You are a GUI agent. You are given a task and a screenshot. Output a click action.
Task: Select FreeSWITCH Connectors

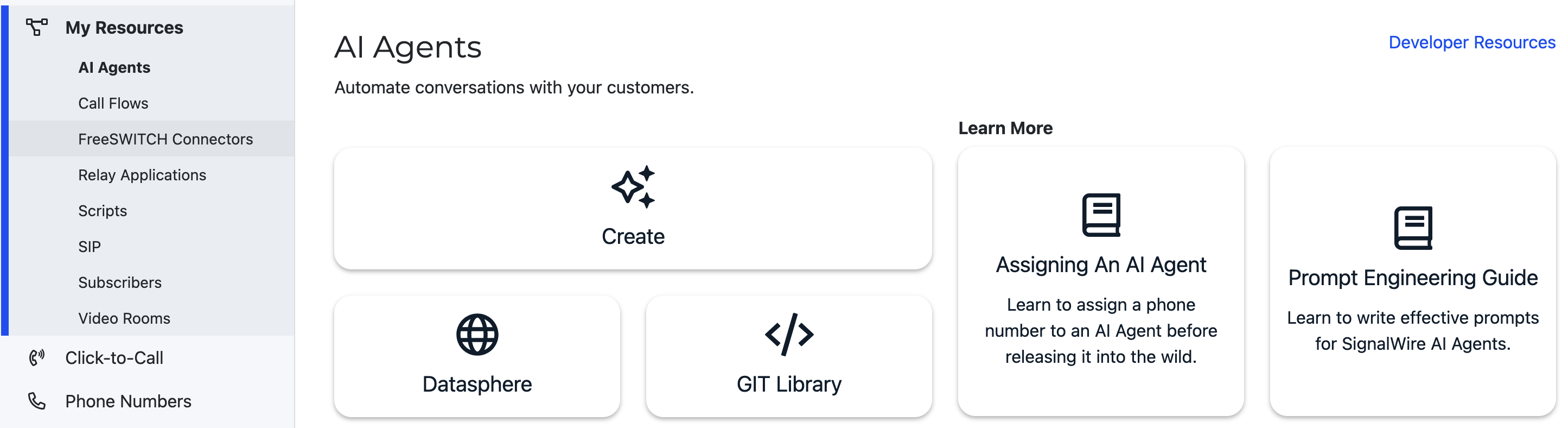coord(167,139)
